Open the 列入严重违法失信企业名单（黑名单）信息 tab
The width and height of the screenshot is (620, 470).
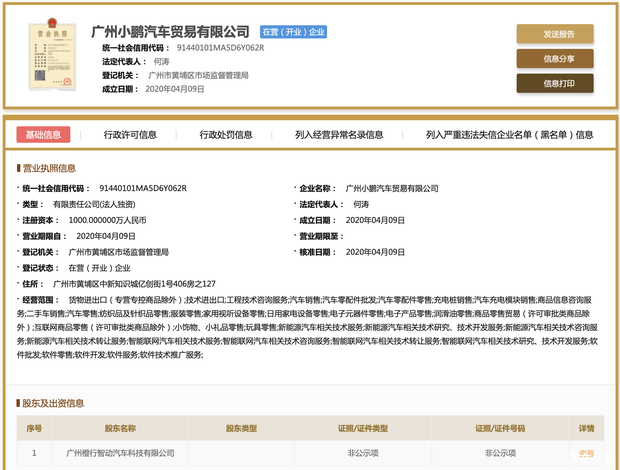pos(509,134)
